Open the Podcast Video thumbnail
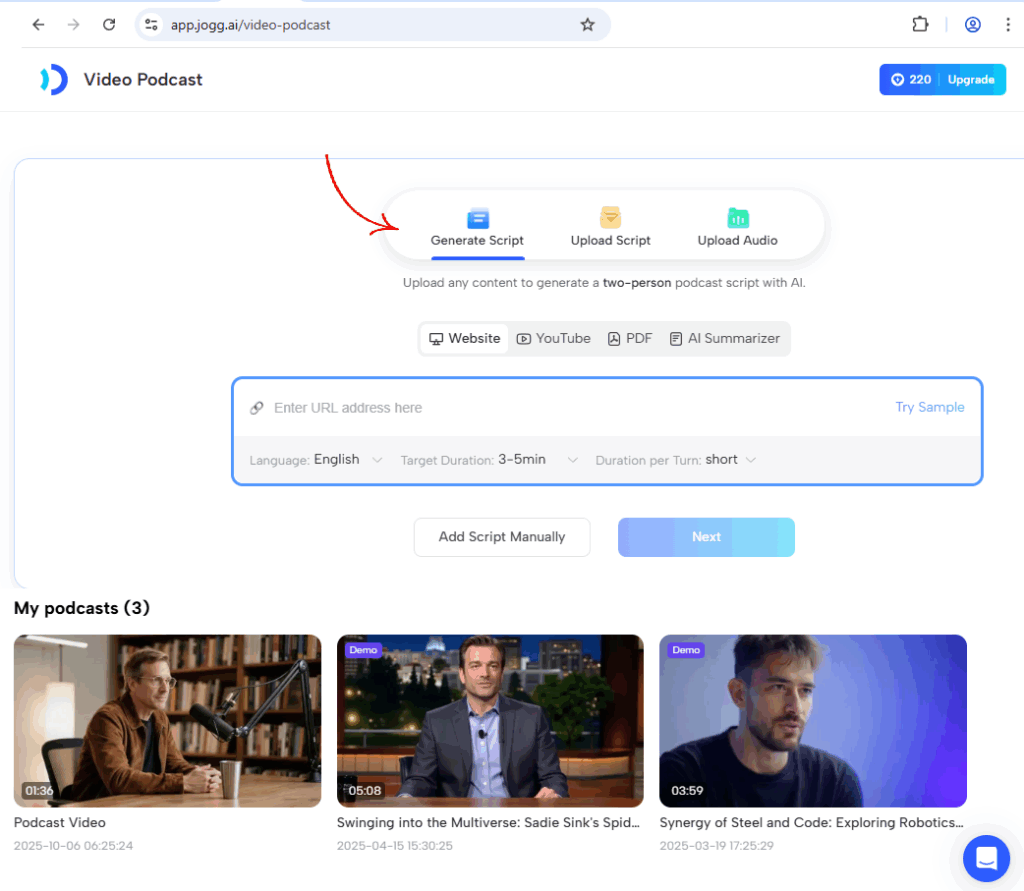 pyautogui.click(x=167, y=720)
